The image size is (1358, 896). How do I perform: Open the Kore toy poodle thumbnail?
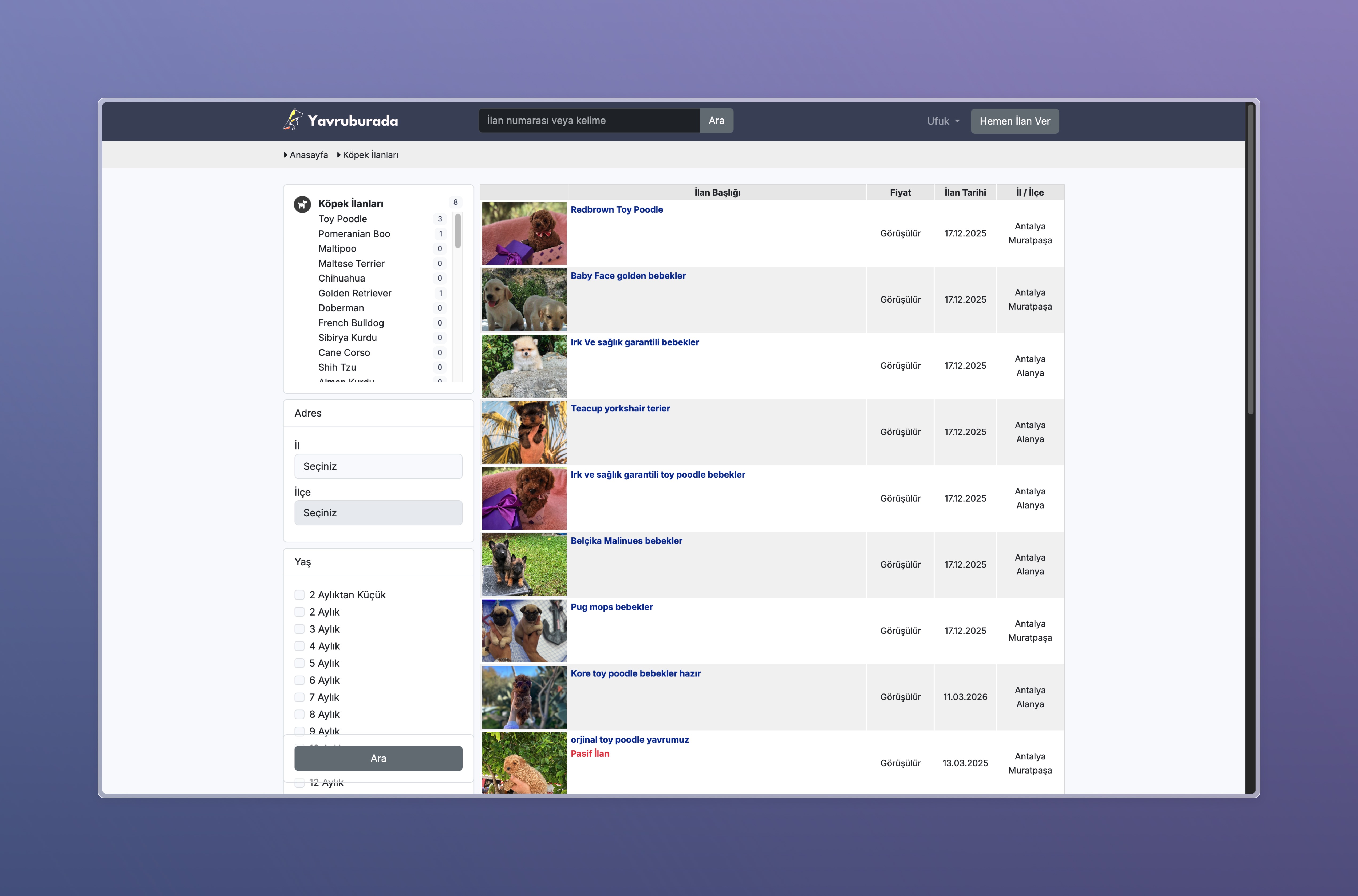click(524, 697)
